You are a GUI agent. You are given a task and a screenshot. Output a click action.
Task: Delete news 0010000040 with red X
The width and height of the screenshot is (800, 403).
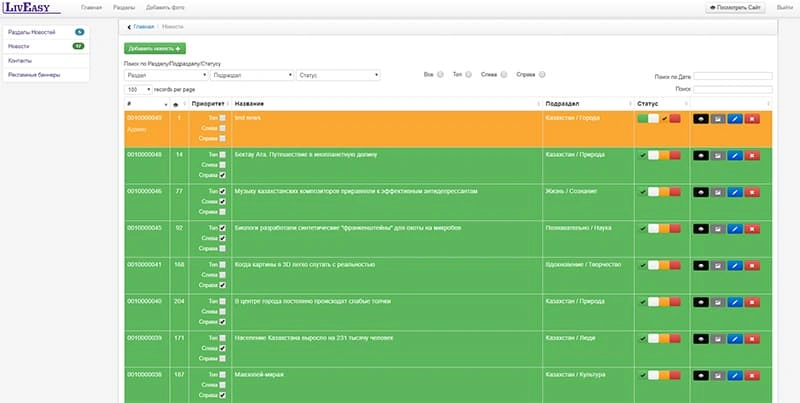[x=752, y=303]
